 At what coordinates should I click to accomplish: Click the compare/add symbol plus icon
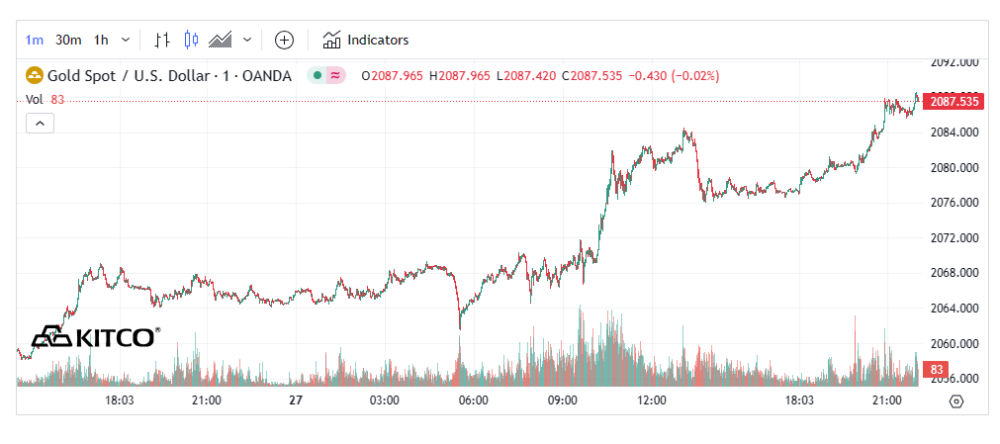(284, 40)
